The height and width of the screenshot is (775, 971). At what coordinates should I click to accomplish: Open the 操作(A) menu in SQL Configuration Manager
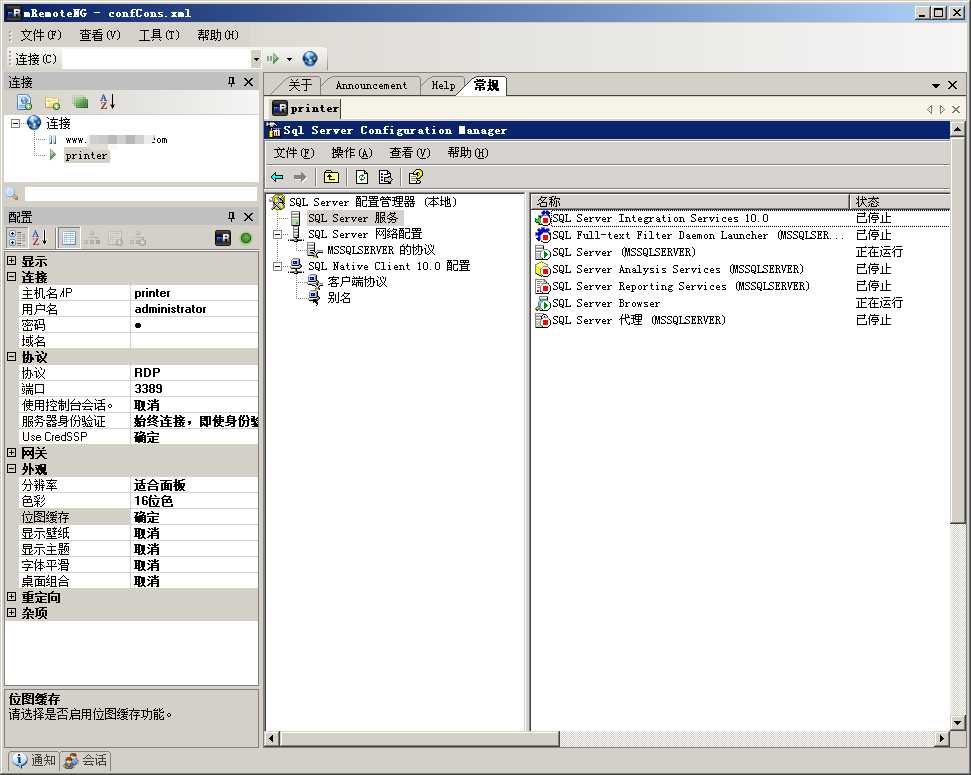352,153
